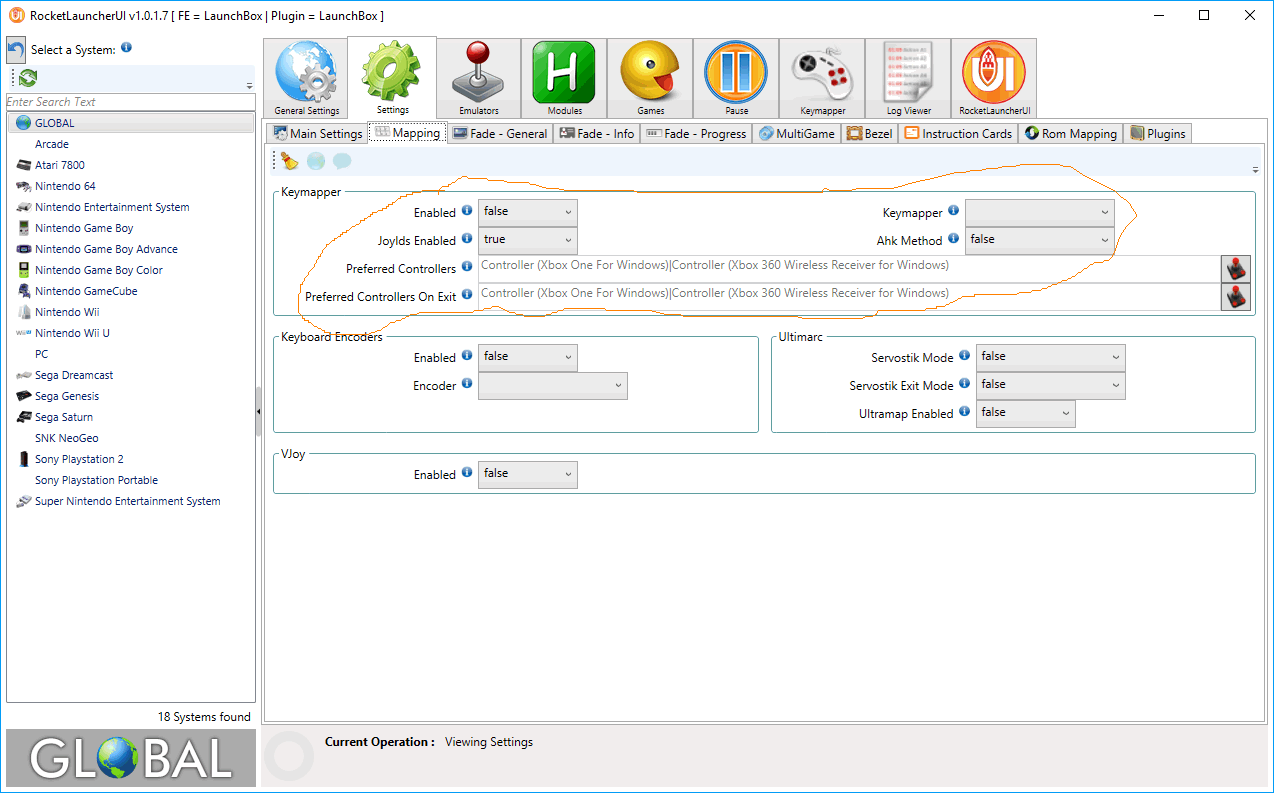The width and height of the screenshot is (1274, 793).
Task: Click the Preferred Controllers On Exit text field
Action: coord(849,297)
